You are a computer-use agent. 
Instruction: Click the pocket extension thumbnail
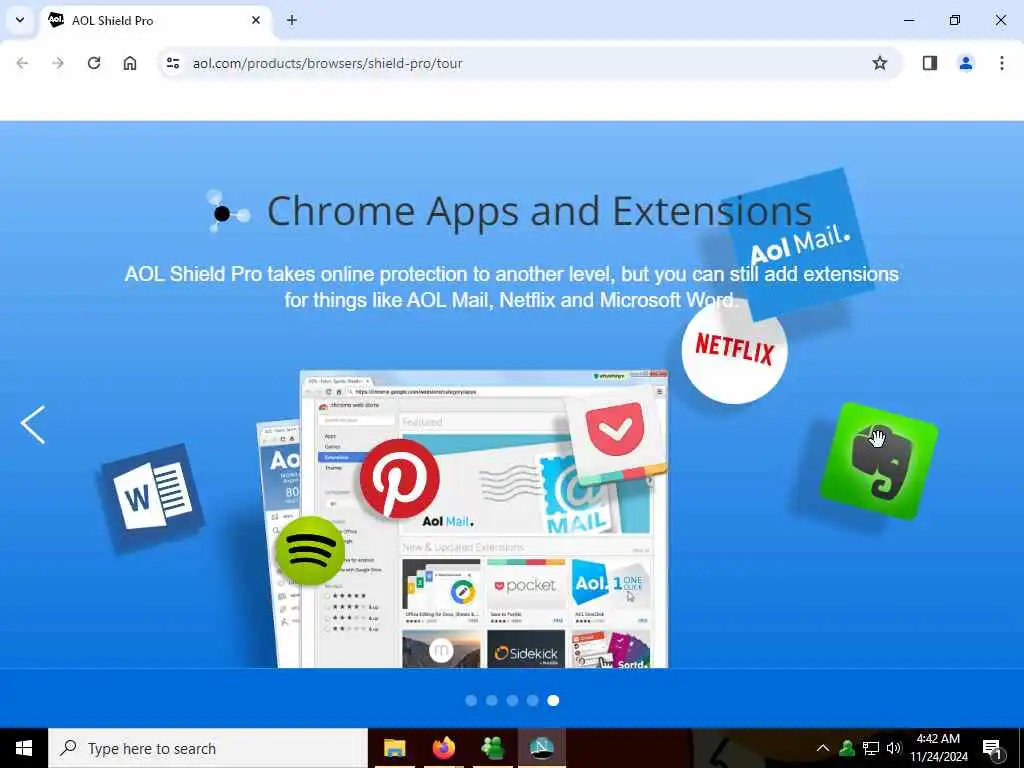(x=526, y=590)
